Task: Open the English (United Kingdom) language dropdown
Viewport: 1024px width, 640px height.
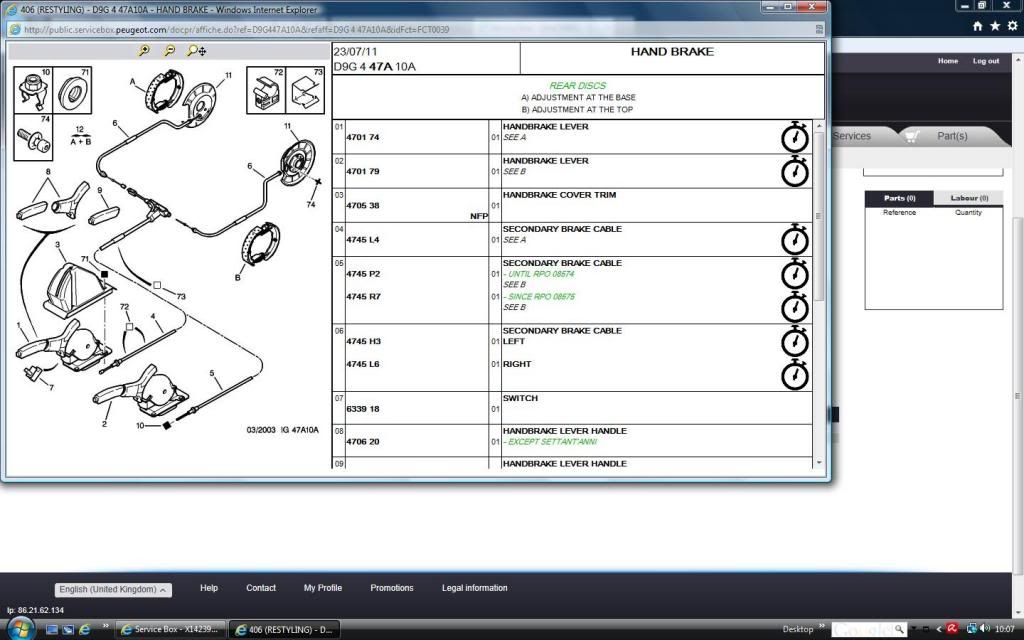Action: (113, 589)
